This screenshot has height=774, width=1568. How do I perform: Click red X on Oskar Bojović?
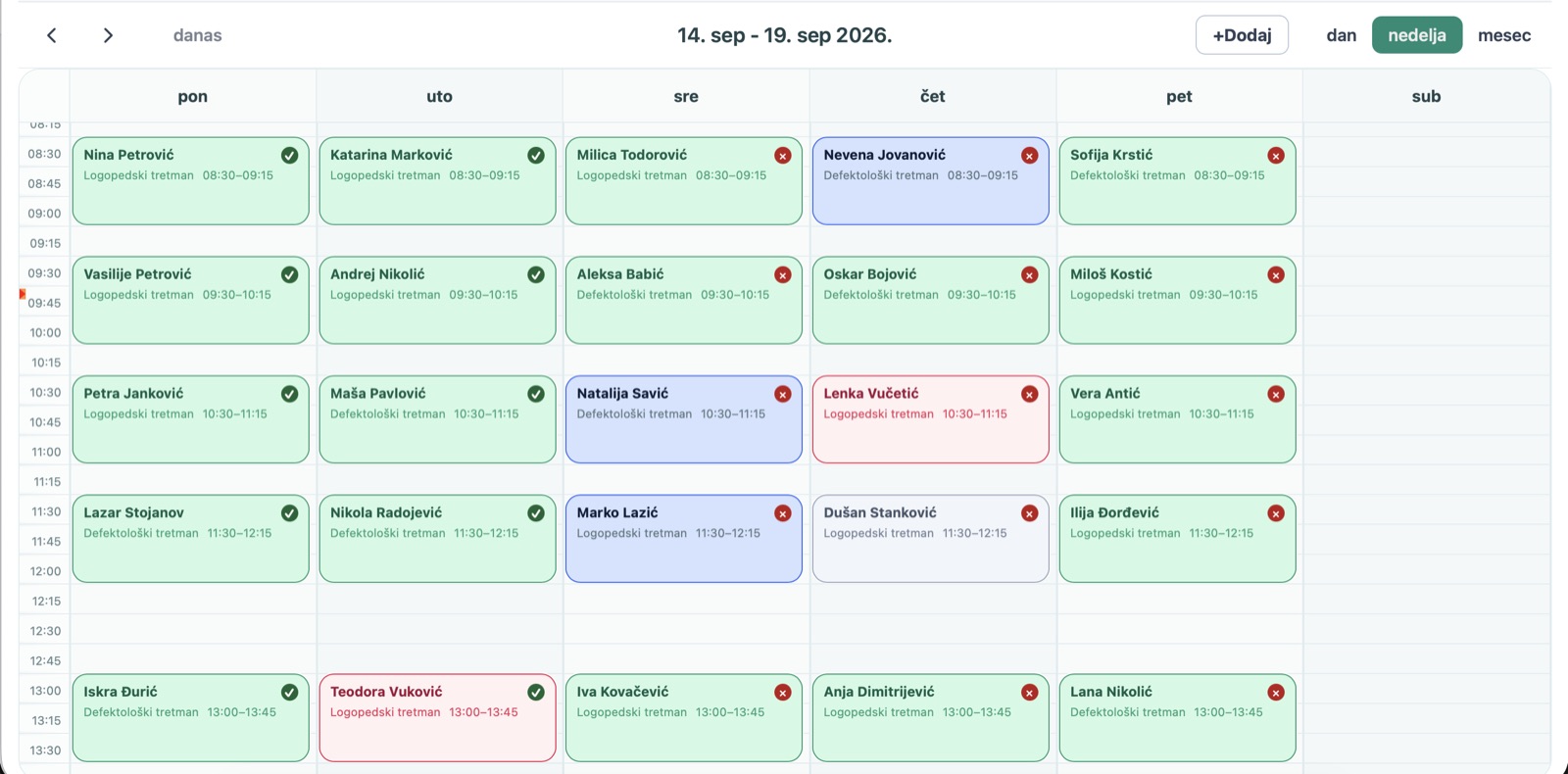[x=1030, y=274]
